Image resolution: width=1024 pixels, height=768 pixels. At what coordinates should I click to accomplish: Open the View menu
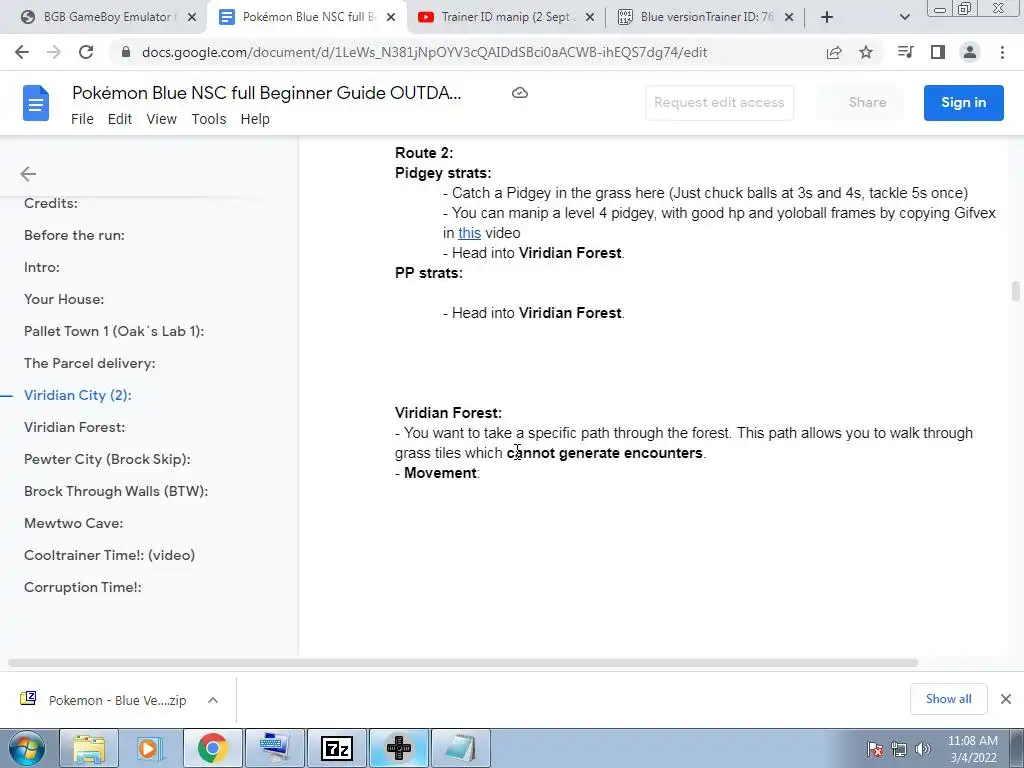pos(161,119)
